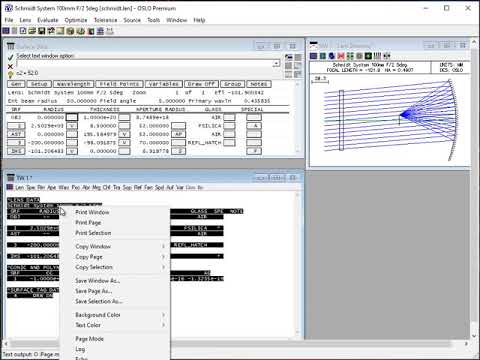
Task: Click the Notes button
Action: pos(259,84)
